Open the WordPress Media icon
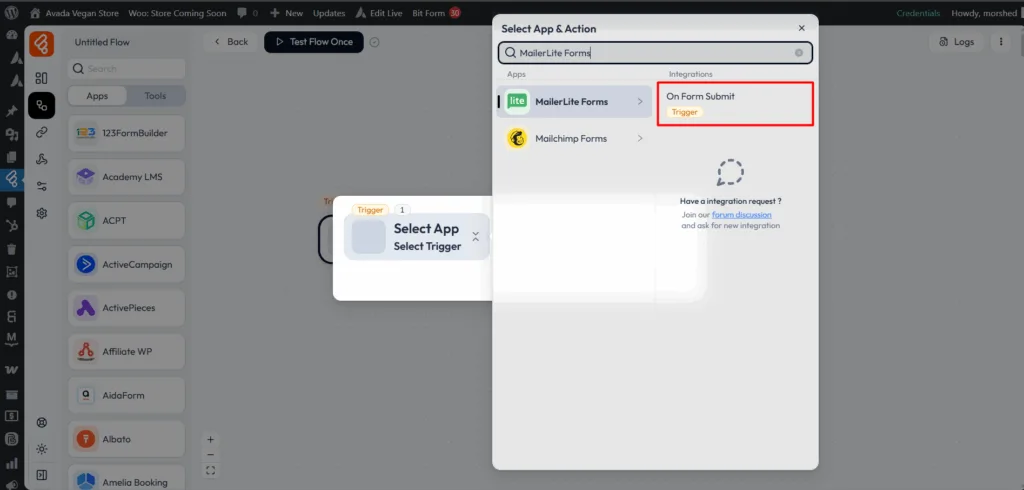The height and width of the screenshot is (490, 1024). click(11, 135)
